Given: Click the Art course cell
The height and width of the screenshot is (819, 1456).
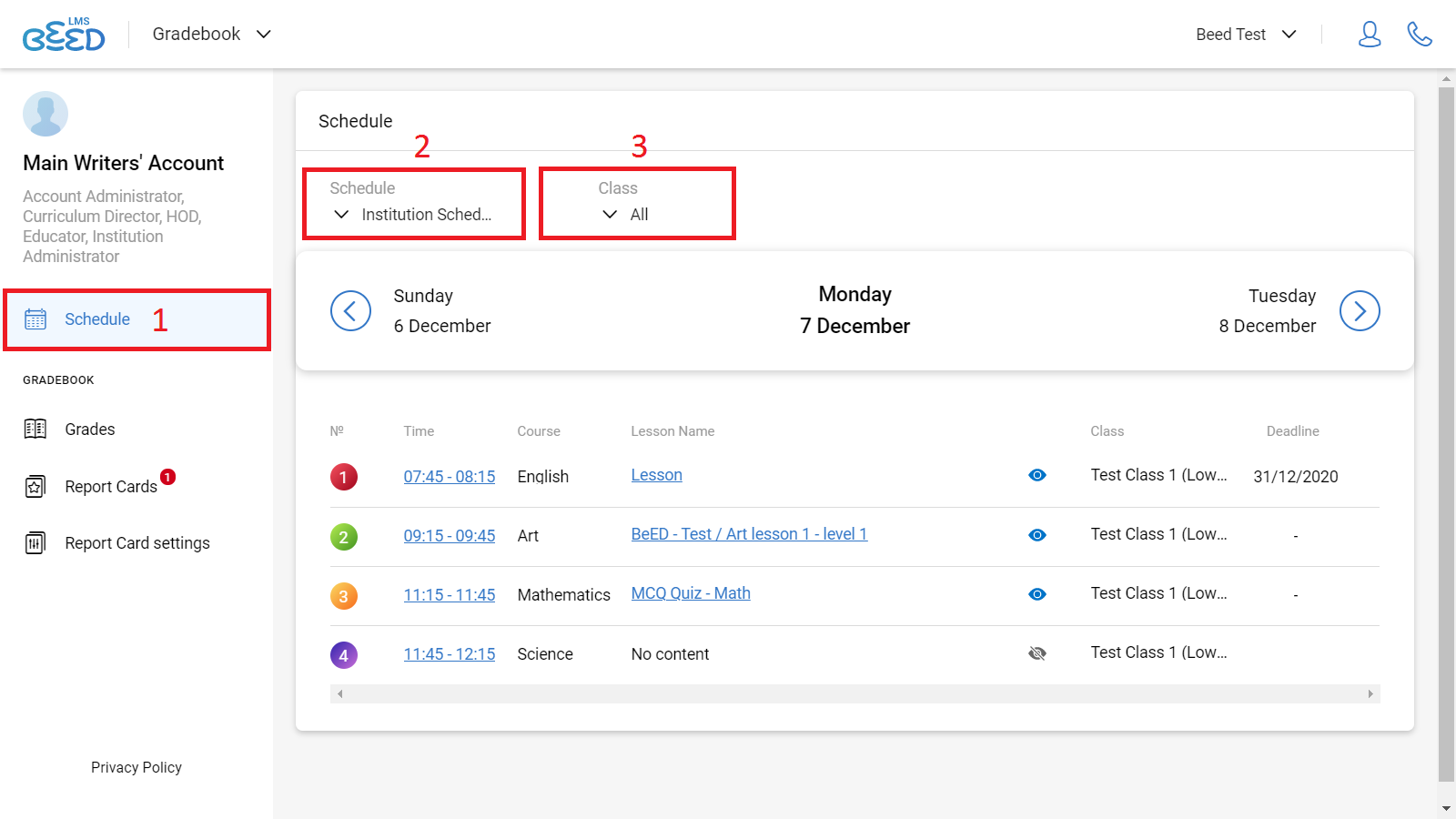Looking at the screenshot, I should [x=528, y=536].
